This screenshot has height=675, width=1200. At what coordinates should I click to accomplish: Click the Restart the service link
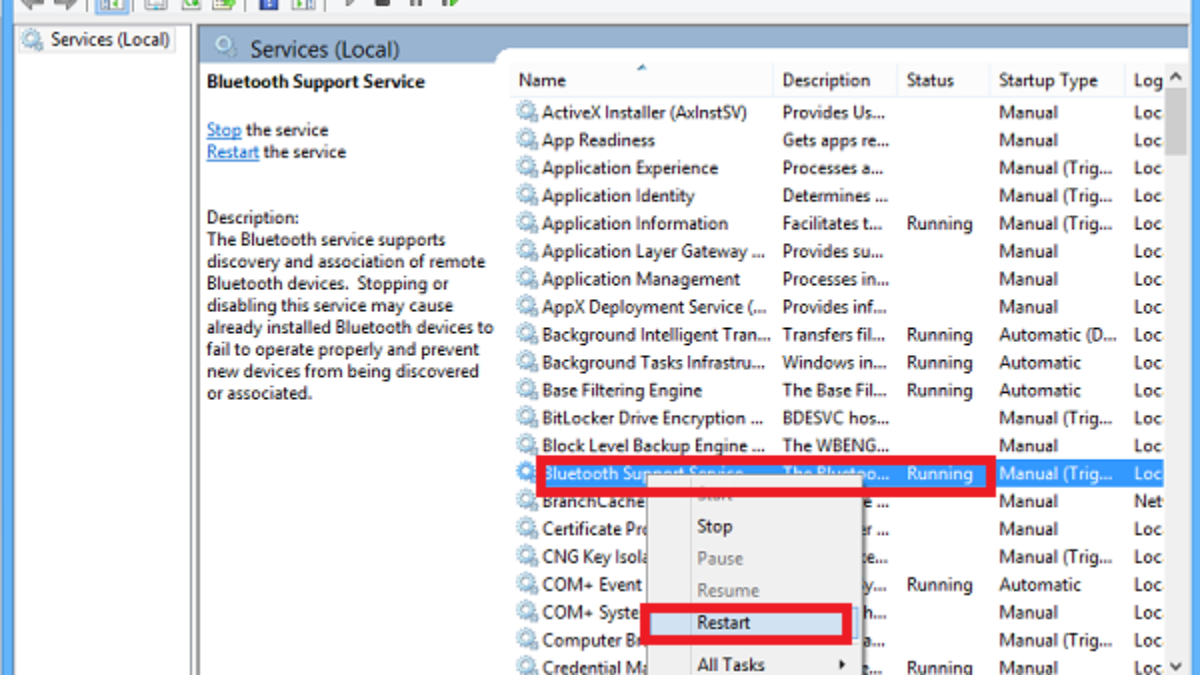[x=233, y=152]
